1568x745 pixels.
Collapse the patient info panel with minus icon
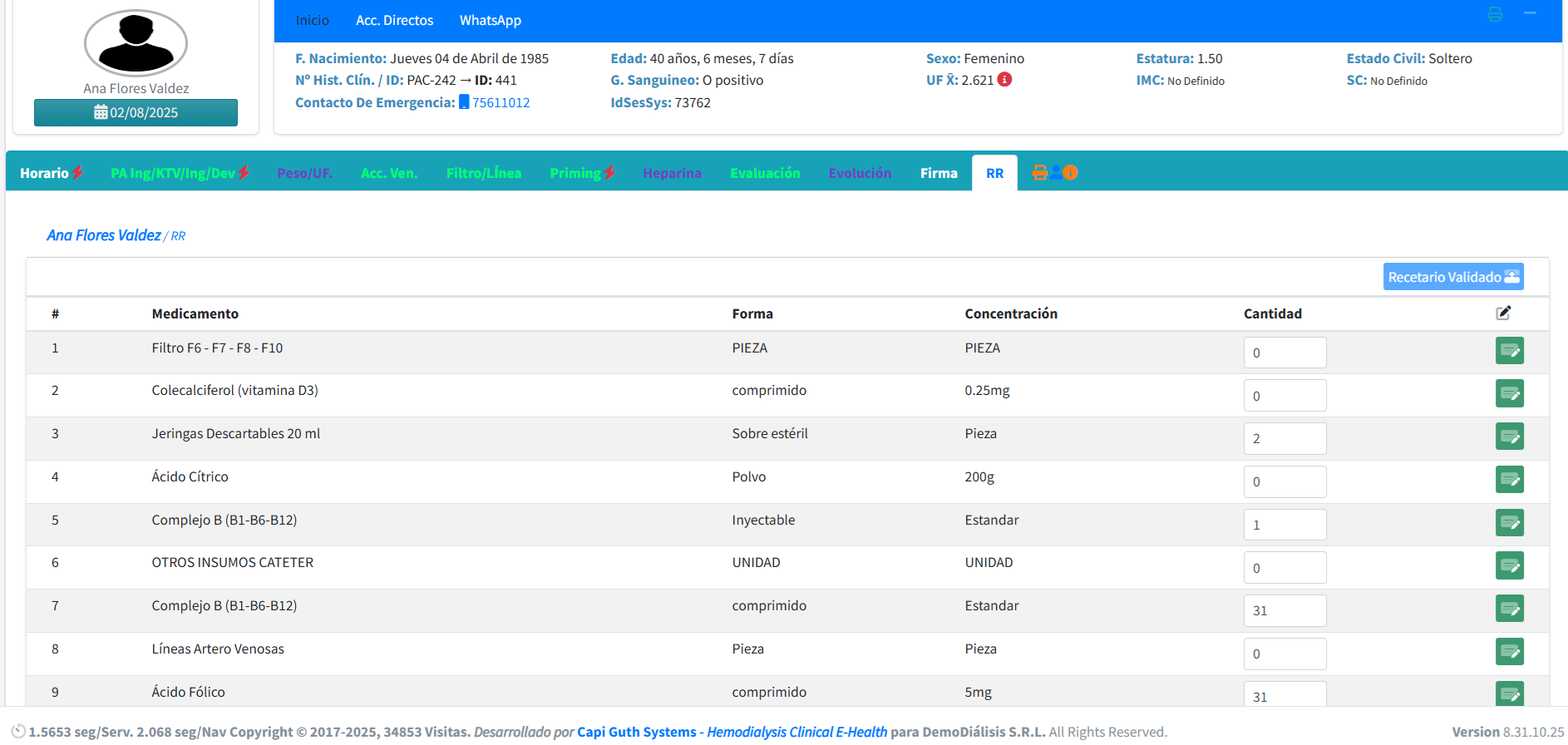pyautogui.click(x=1530, y=13)
